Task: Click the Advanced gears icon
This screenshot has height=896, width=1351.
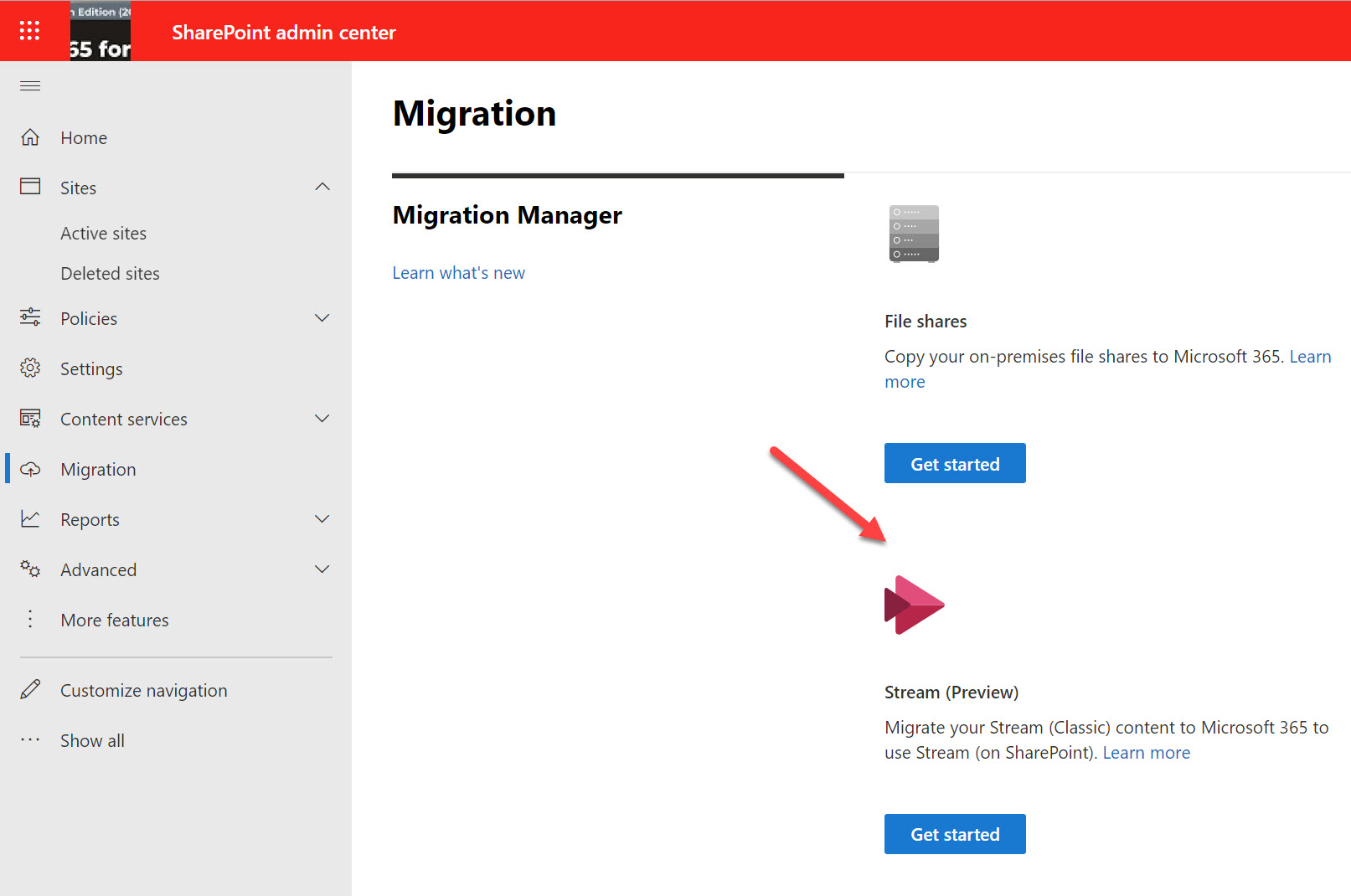Action: [x=30, y=569]
